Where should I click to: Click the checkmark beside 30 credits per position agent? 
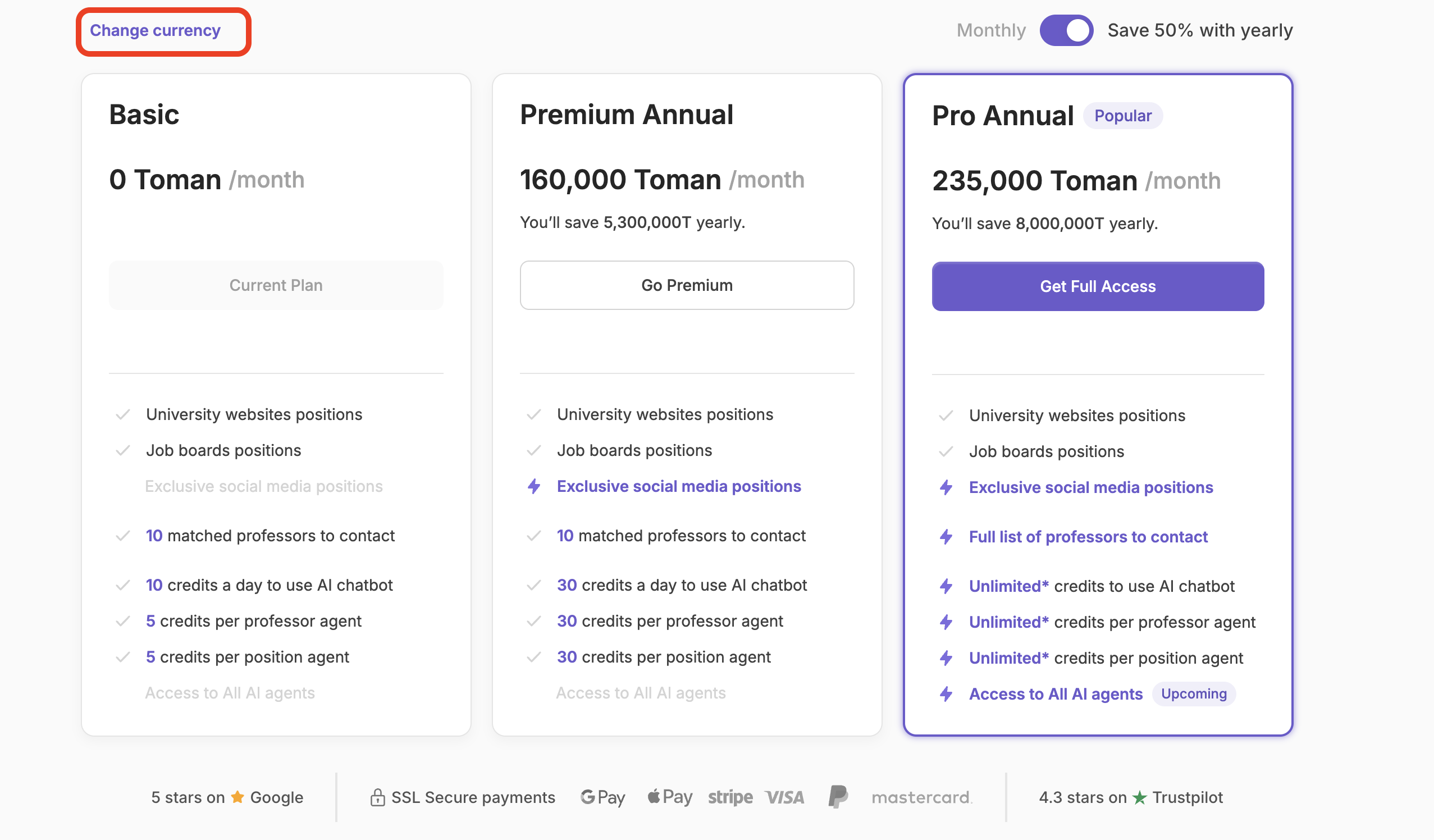pyautogui.click(x=534, y=657)
